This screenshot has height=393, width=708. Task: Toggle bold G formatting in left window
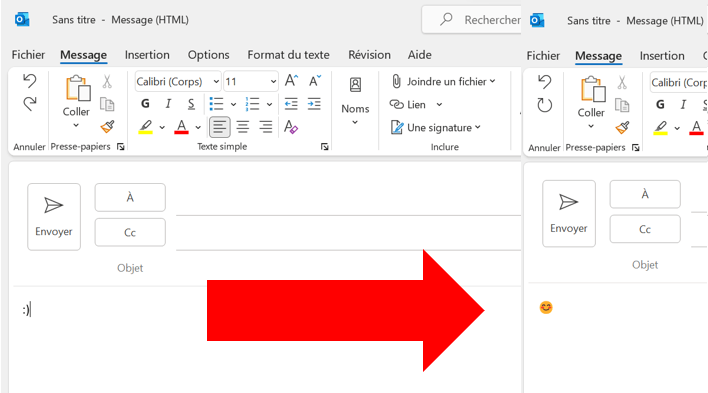point(145,104)
